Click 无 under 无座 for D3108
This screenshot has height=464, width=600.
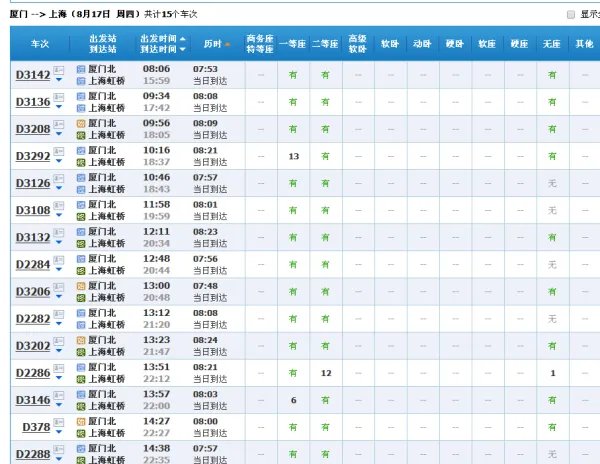tap(552, 210)
